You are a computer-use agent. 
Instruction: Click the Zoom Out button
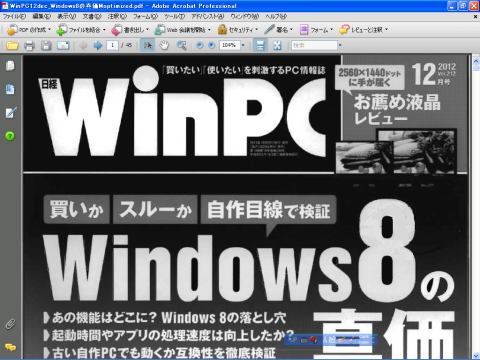pyautogui.click(x=200, y=45)
